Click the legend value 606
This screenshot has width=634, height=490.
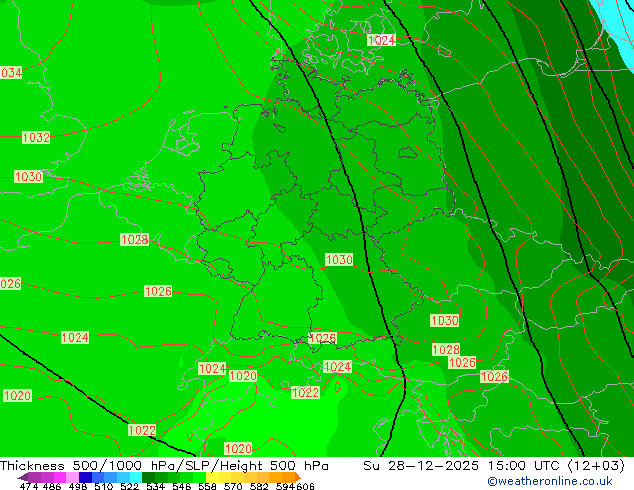[x=305, y=486]
